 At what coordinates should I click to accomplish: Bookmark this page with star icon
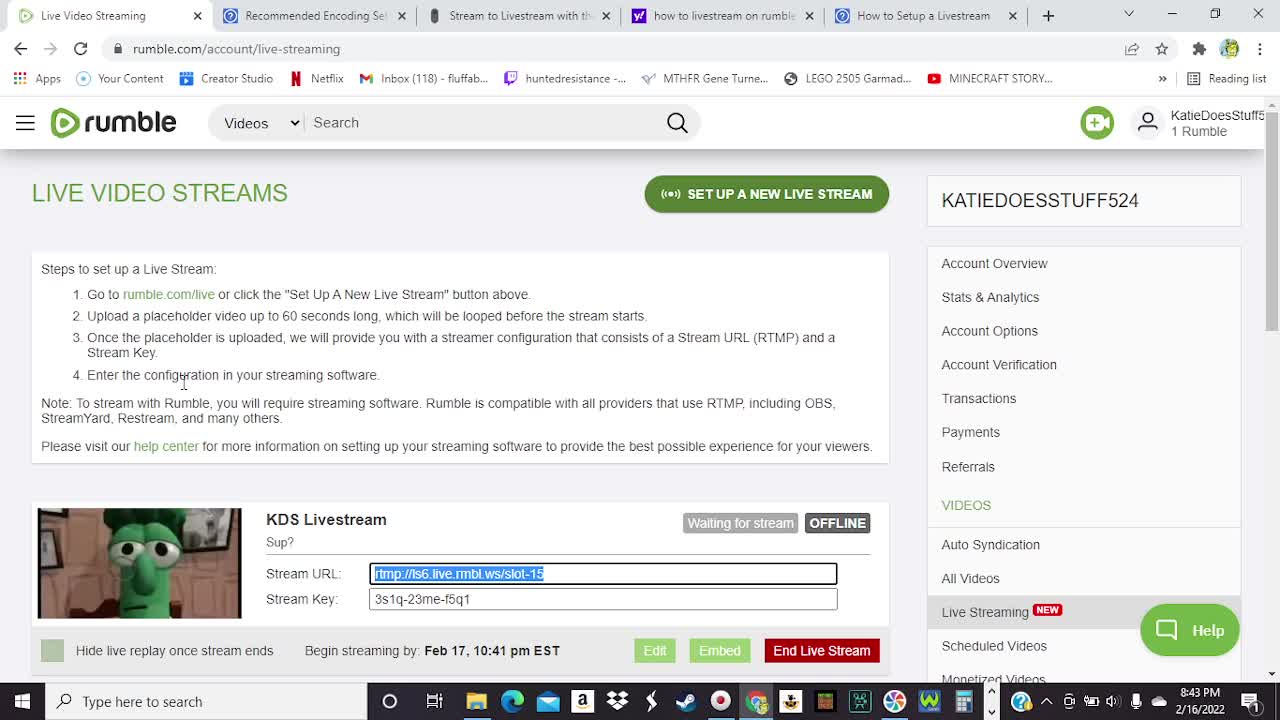[1162, 49]
